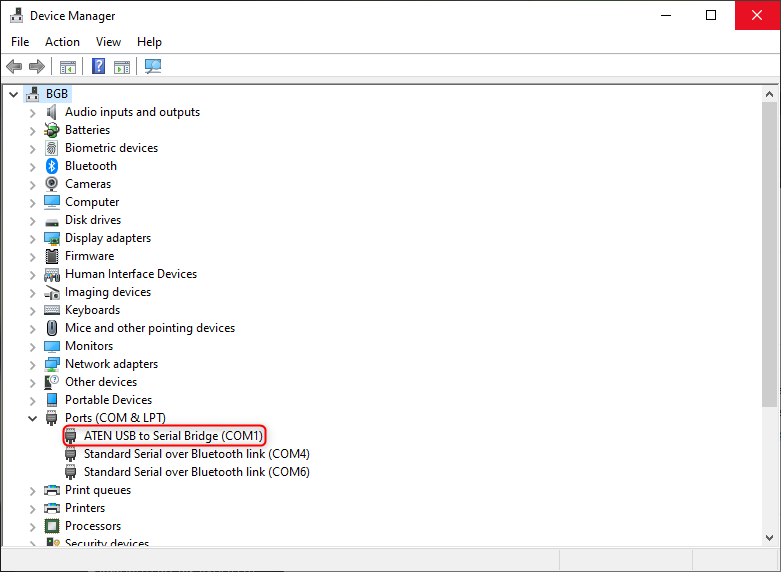Open the Help toolbar icon
This screenshot has width=781, height=572.
pyautogui.click(x=99, y=66)
